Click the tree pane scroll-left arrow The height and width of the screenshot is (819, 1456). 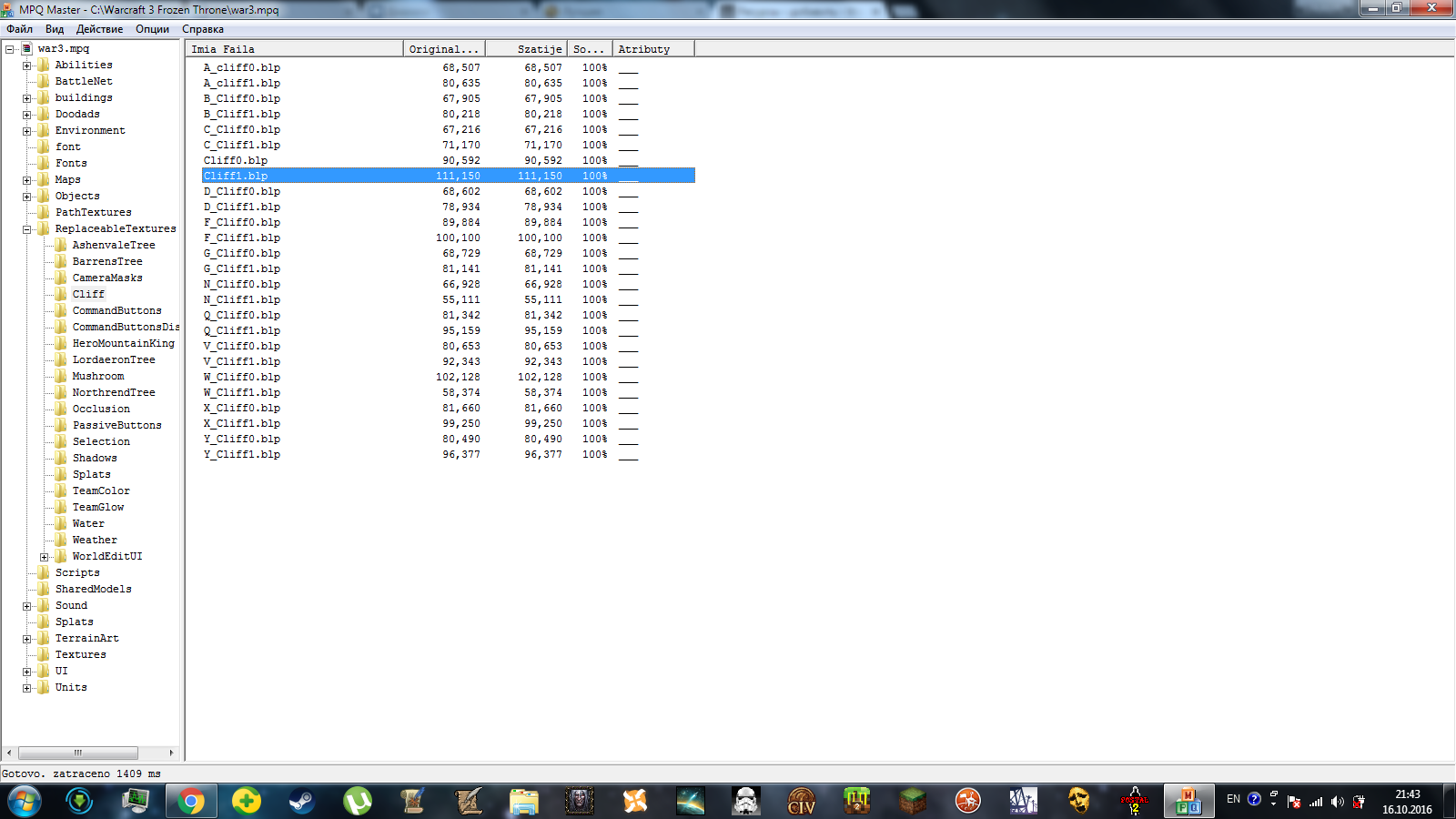coord(9,753)
